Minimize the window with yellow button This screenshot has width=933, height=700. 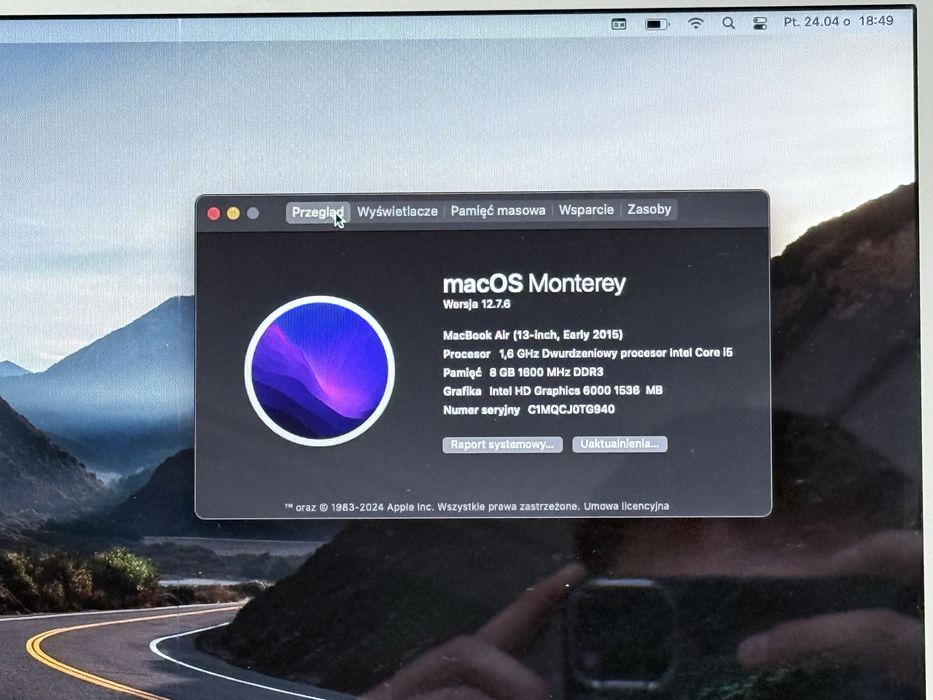[x=233, y=213]
